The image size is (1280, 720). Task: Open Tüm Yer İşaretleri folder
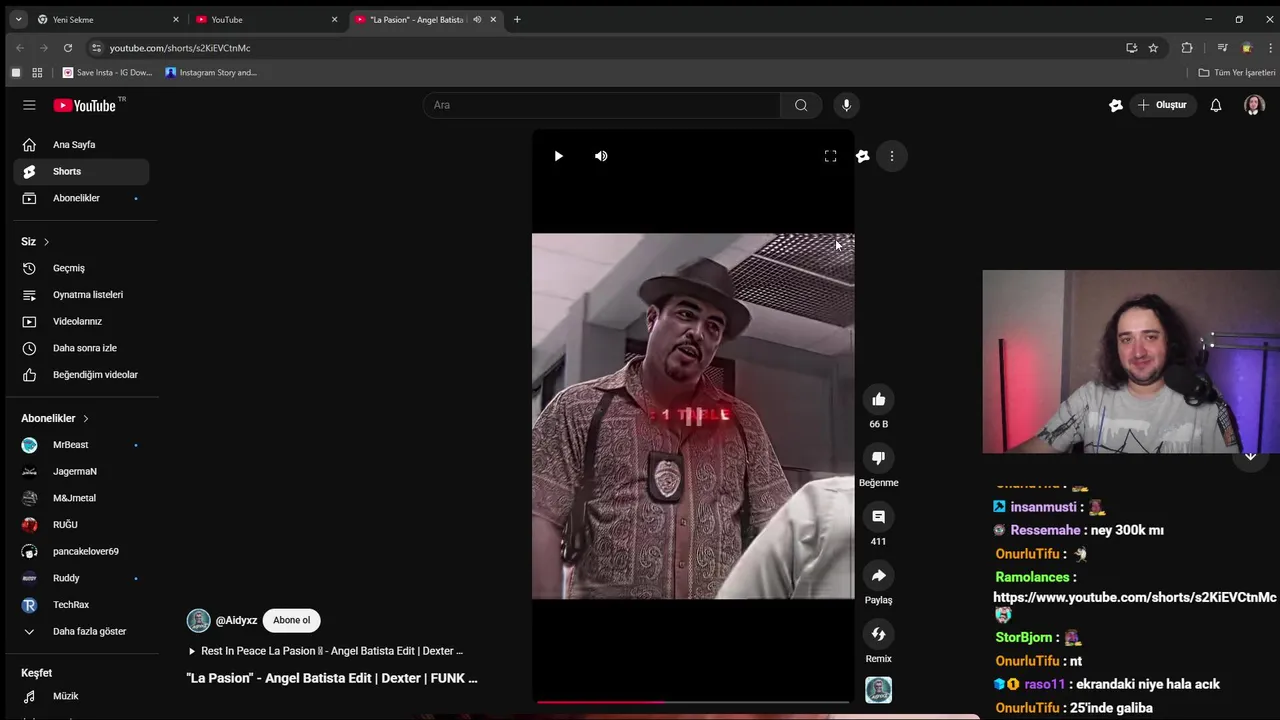point(1237,72)
